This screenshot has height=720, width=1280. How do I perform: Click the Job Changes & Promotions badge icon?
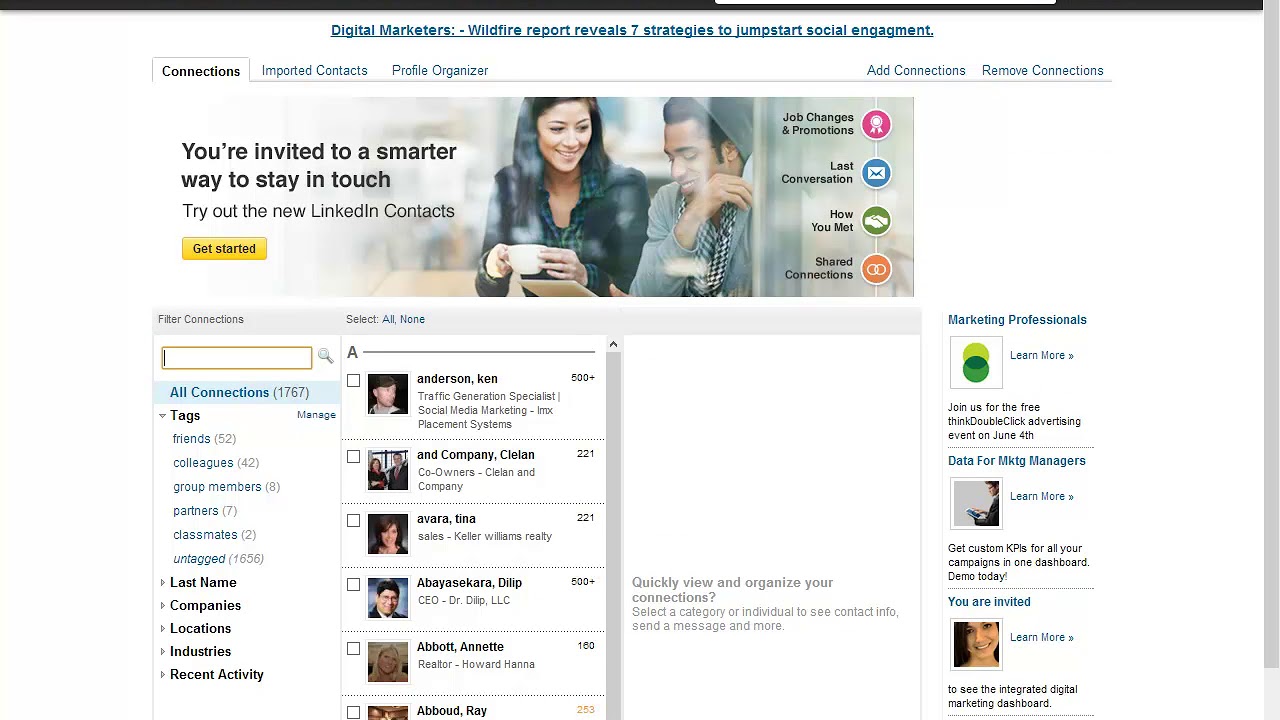(876, 125)
